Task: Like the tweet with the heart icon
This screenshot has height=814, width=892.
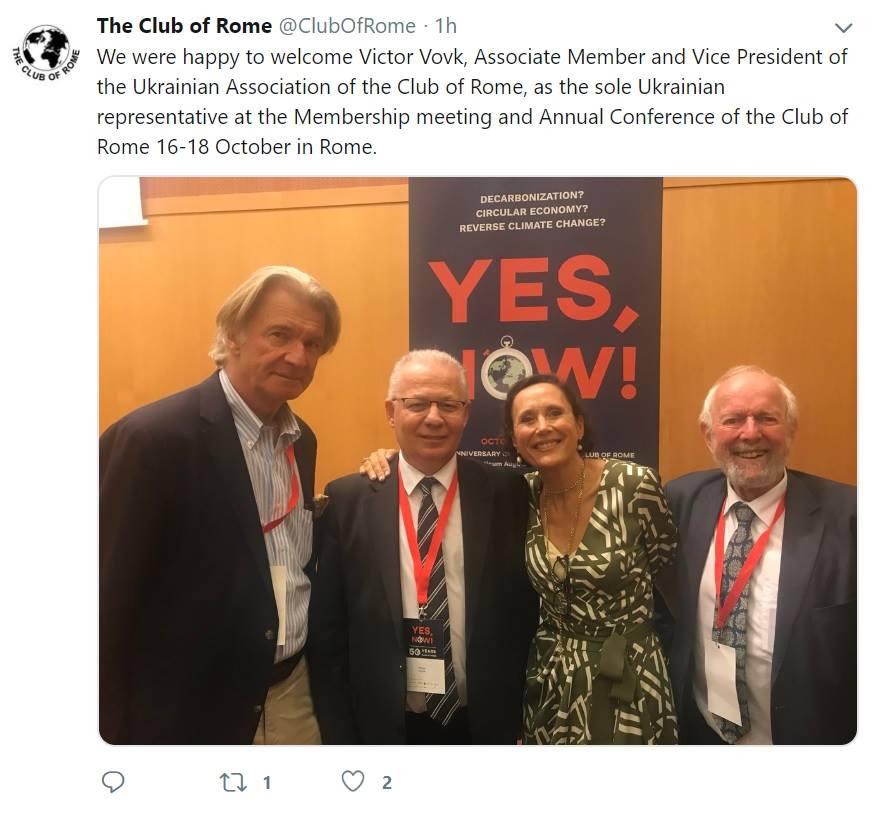Action: click(x=352, y=782)
